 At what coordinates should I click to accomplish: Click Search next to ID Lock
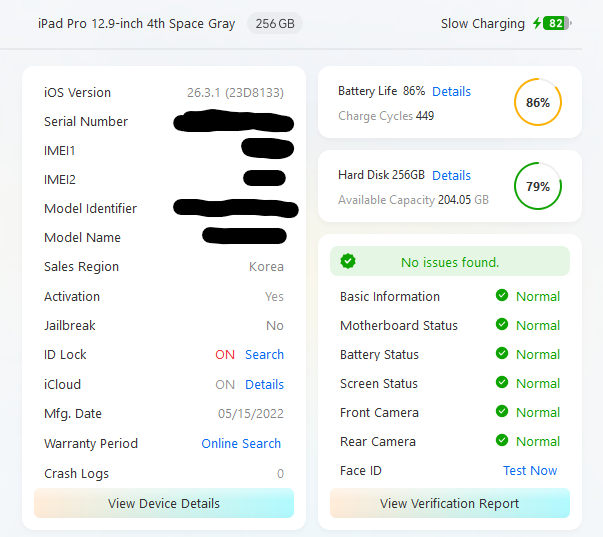pos(264,354)
